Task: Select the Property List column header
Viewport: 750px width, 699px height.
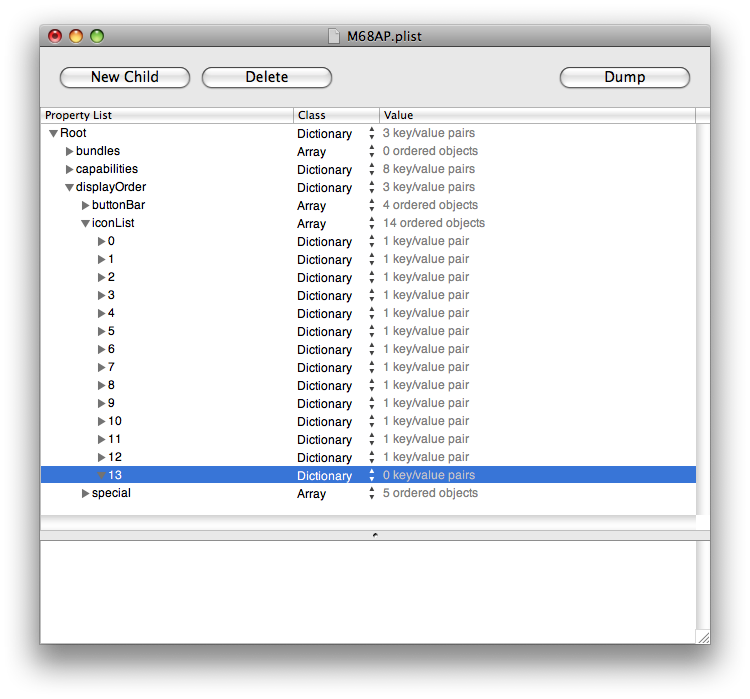Action: 167,115
